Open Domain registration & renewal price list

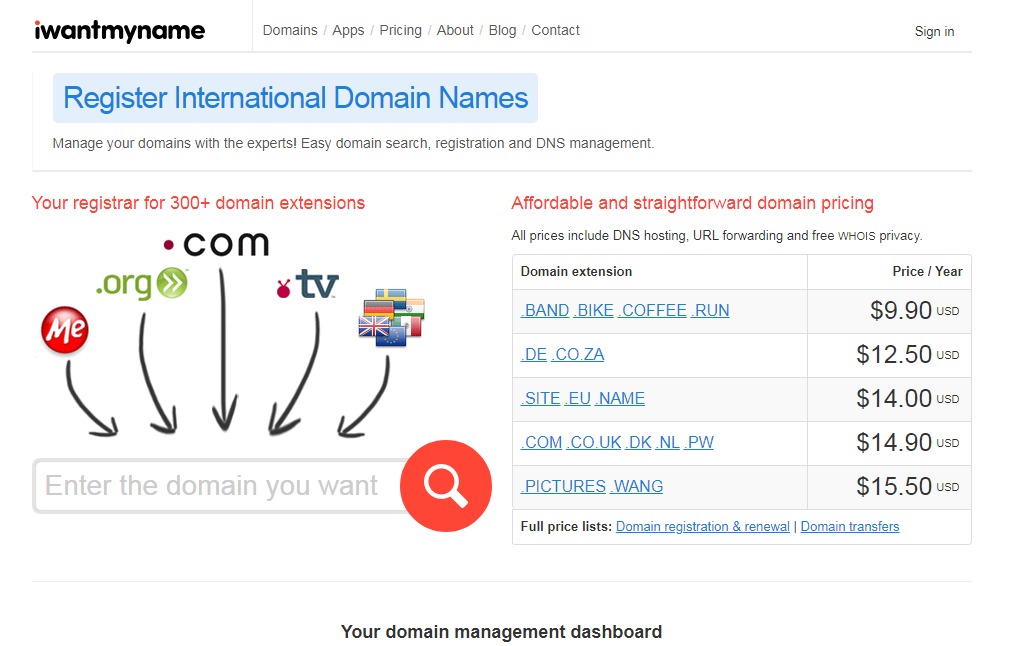702,527
